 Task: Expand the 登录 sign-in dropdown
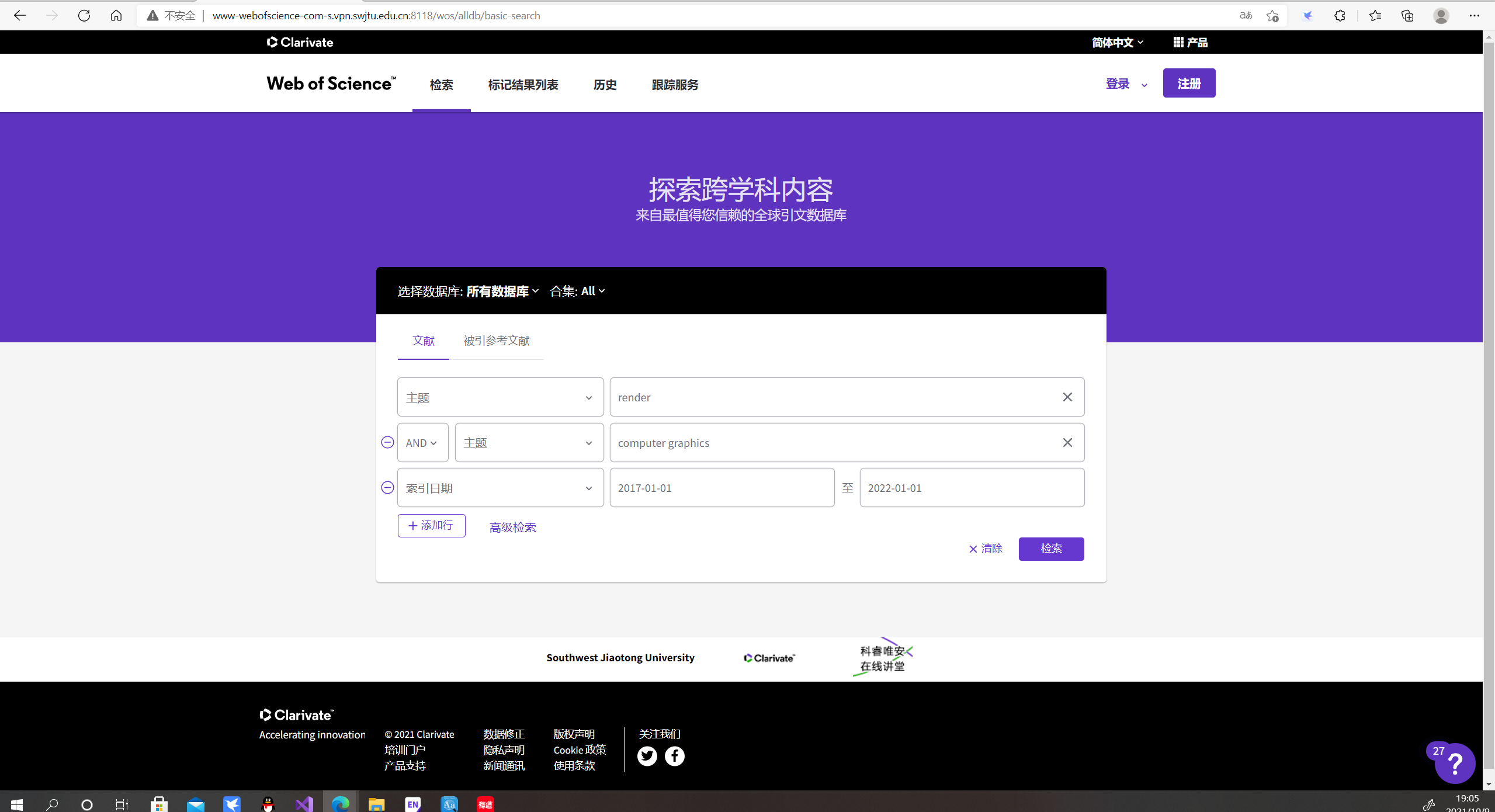coord(1126,84)
